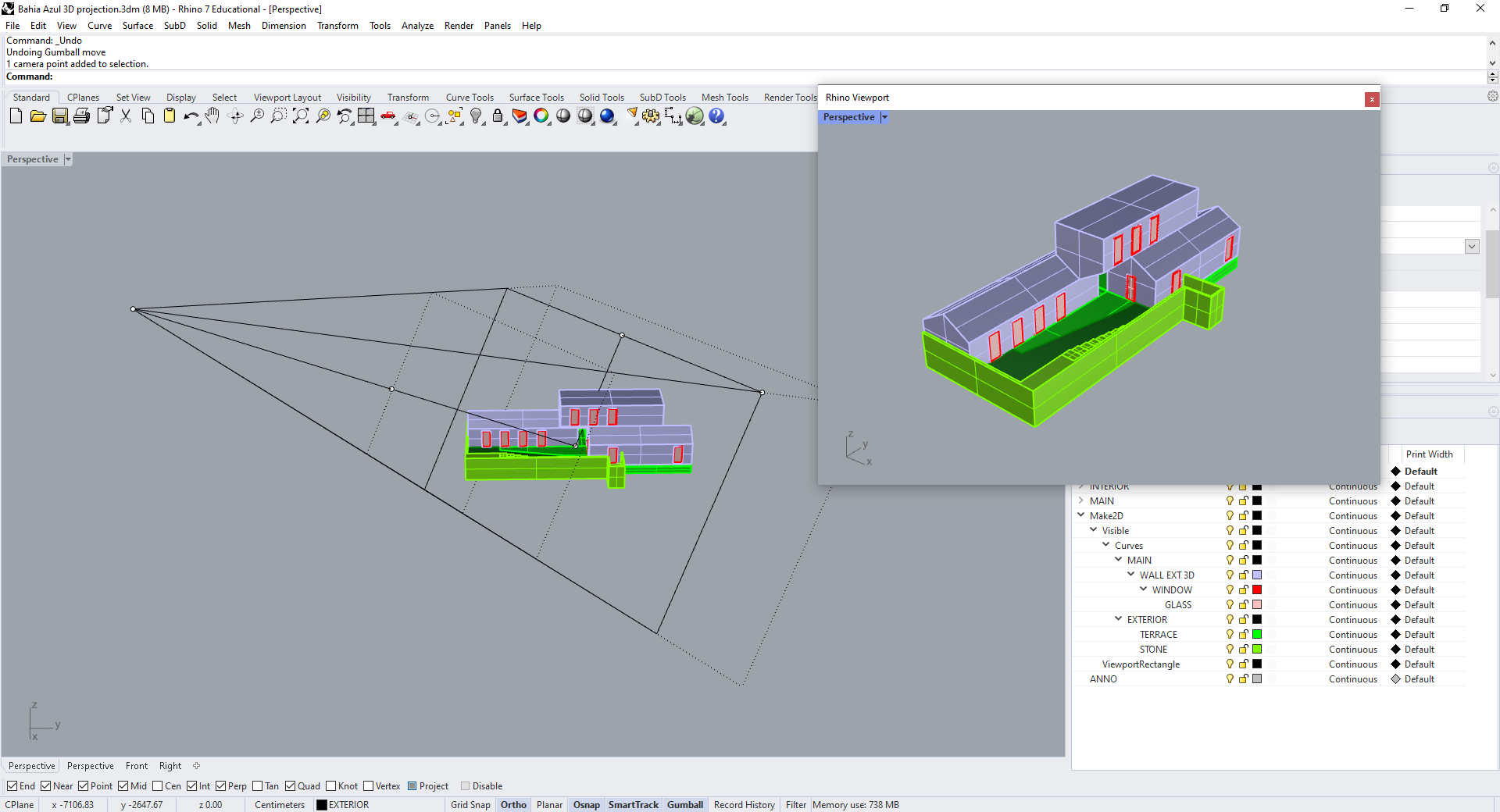Toggle the Cen osnap checkbox
The height and width of the screenshot is (812, 1500).
(x=158, y=786)
